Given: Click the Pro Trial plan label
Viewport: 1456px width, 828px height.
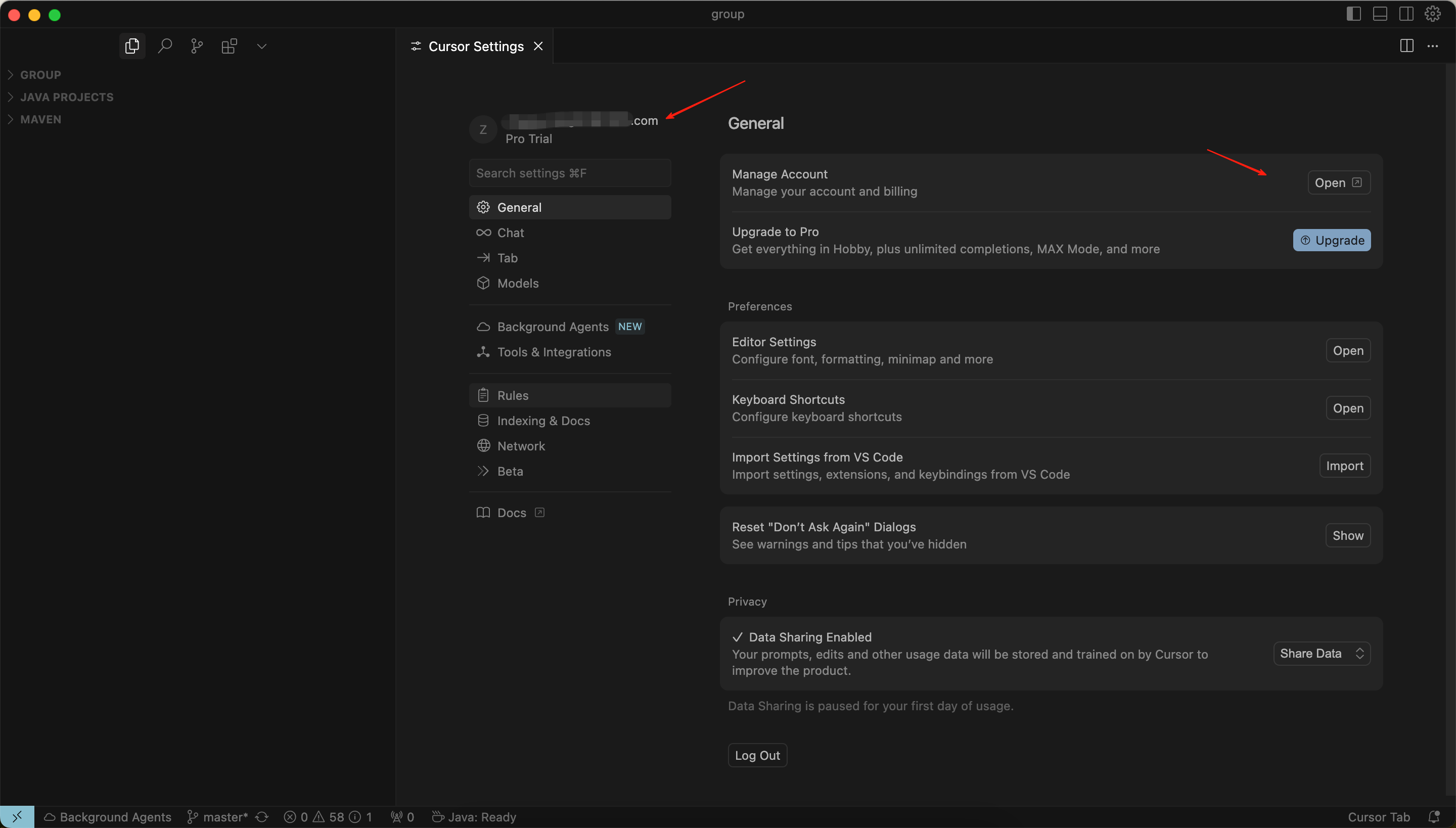Looking at the screenshot, I should (528, 139).
